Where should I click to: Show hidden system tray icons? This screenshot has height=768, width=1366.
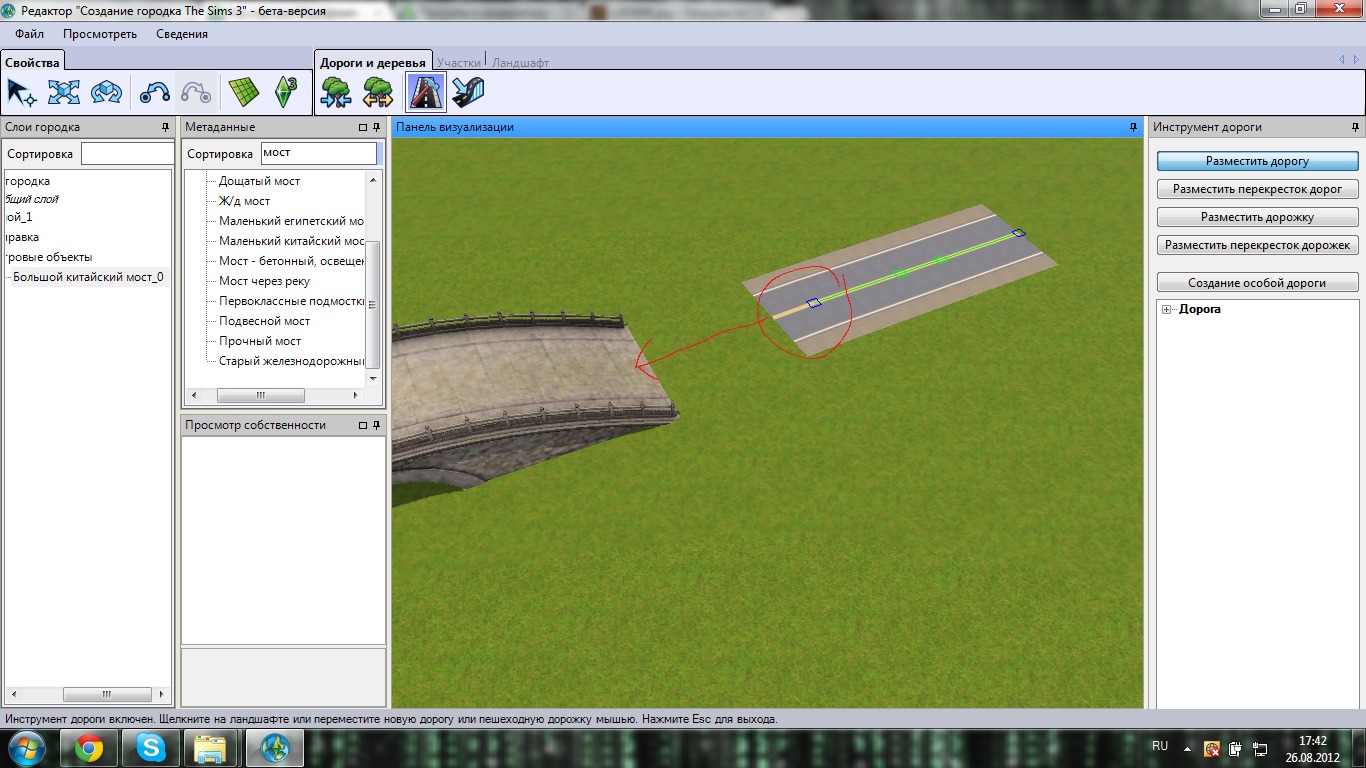pos(1187,748)
